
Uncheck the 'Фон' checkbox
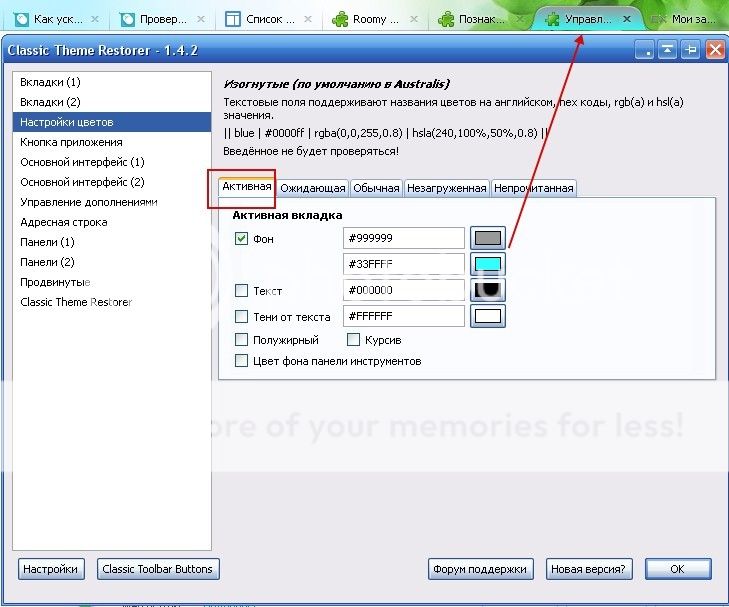pos(241,238)
